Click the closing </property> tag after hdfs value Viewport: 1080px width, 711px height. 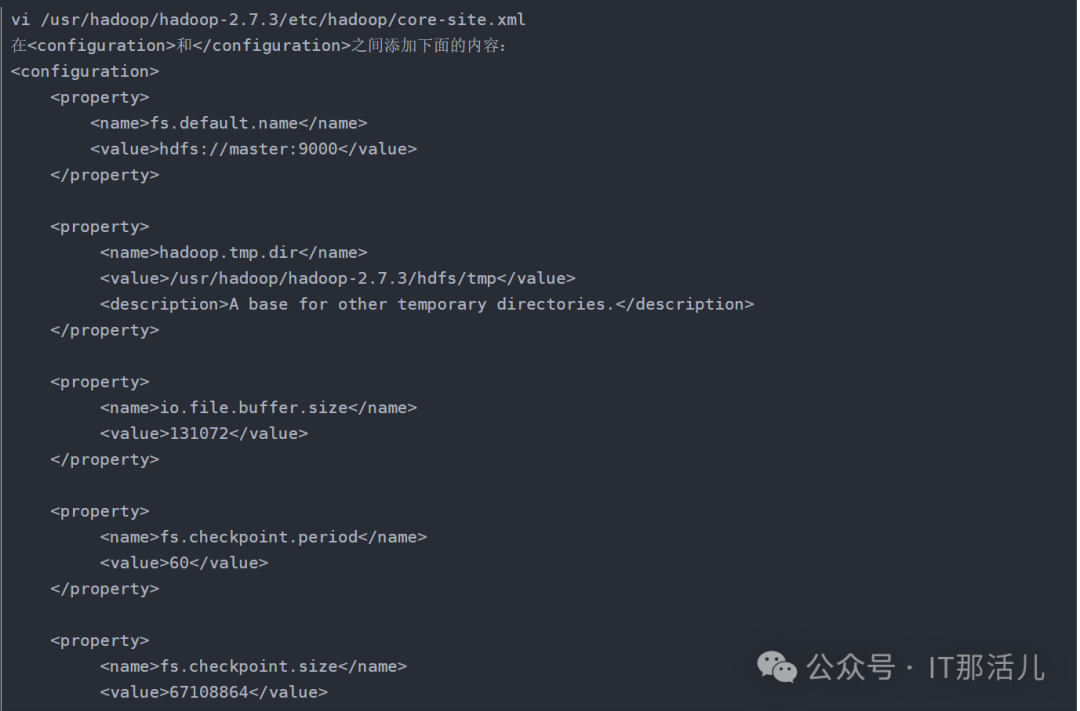(x=105, y=175)
